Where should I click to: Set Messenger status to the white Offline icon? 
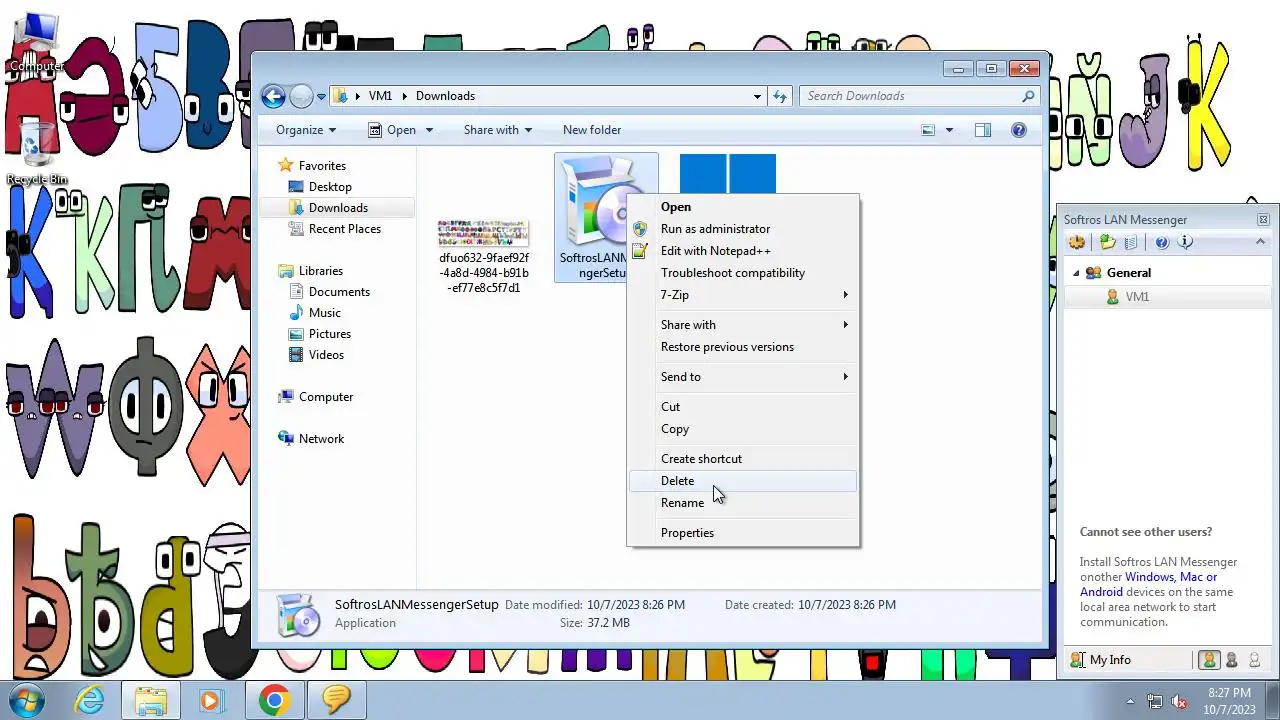point(1254,660)
